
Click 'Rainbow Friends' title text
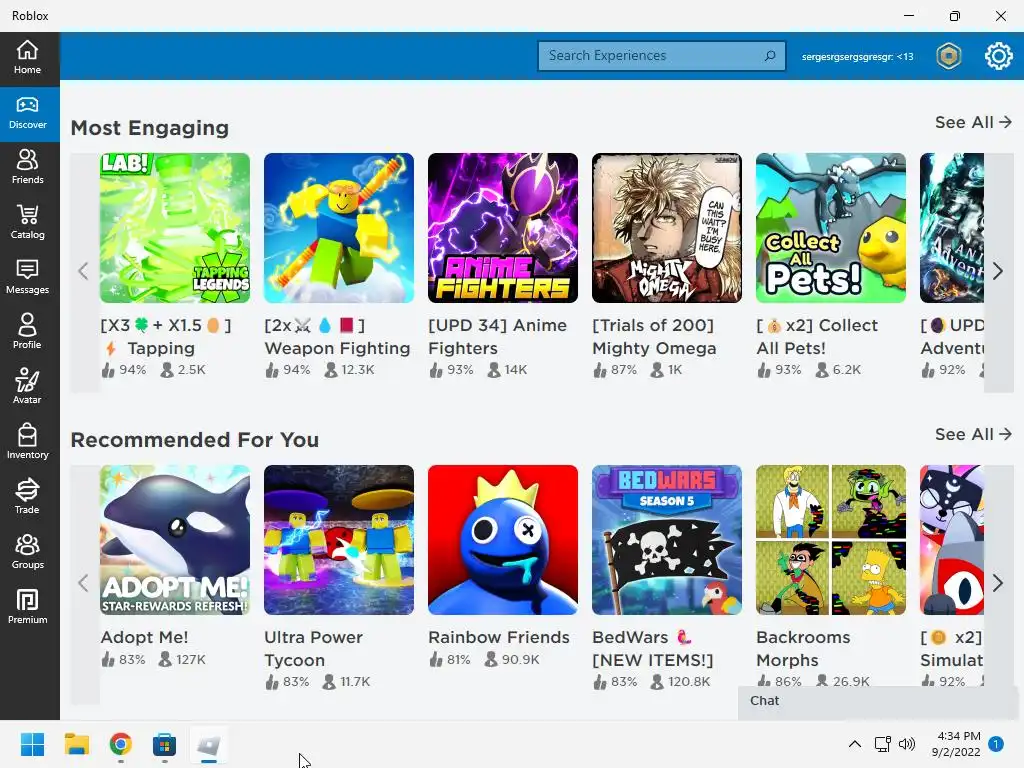pos(499,637)
